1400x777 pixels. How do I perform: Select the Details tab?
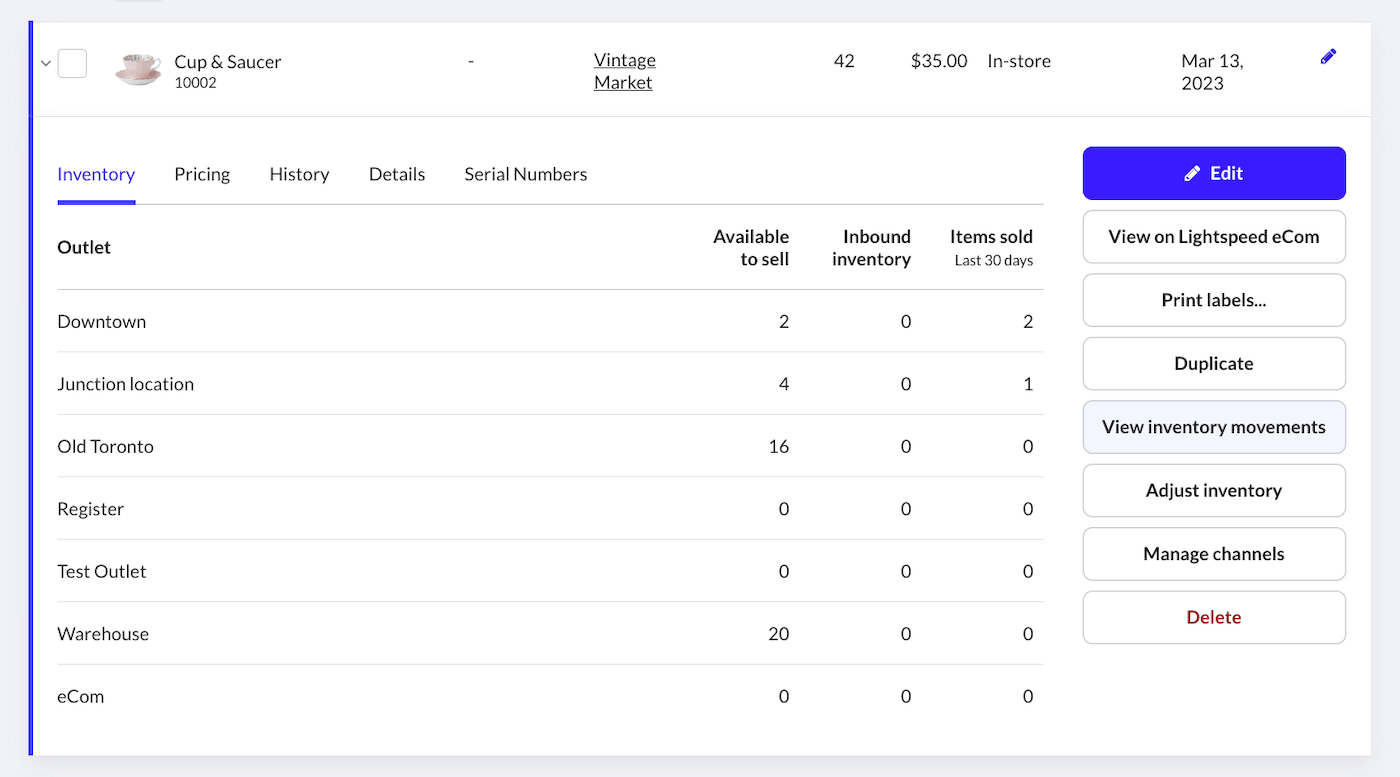point(397,174)
